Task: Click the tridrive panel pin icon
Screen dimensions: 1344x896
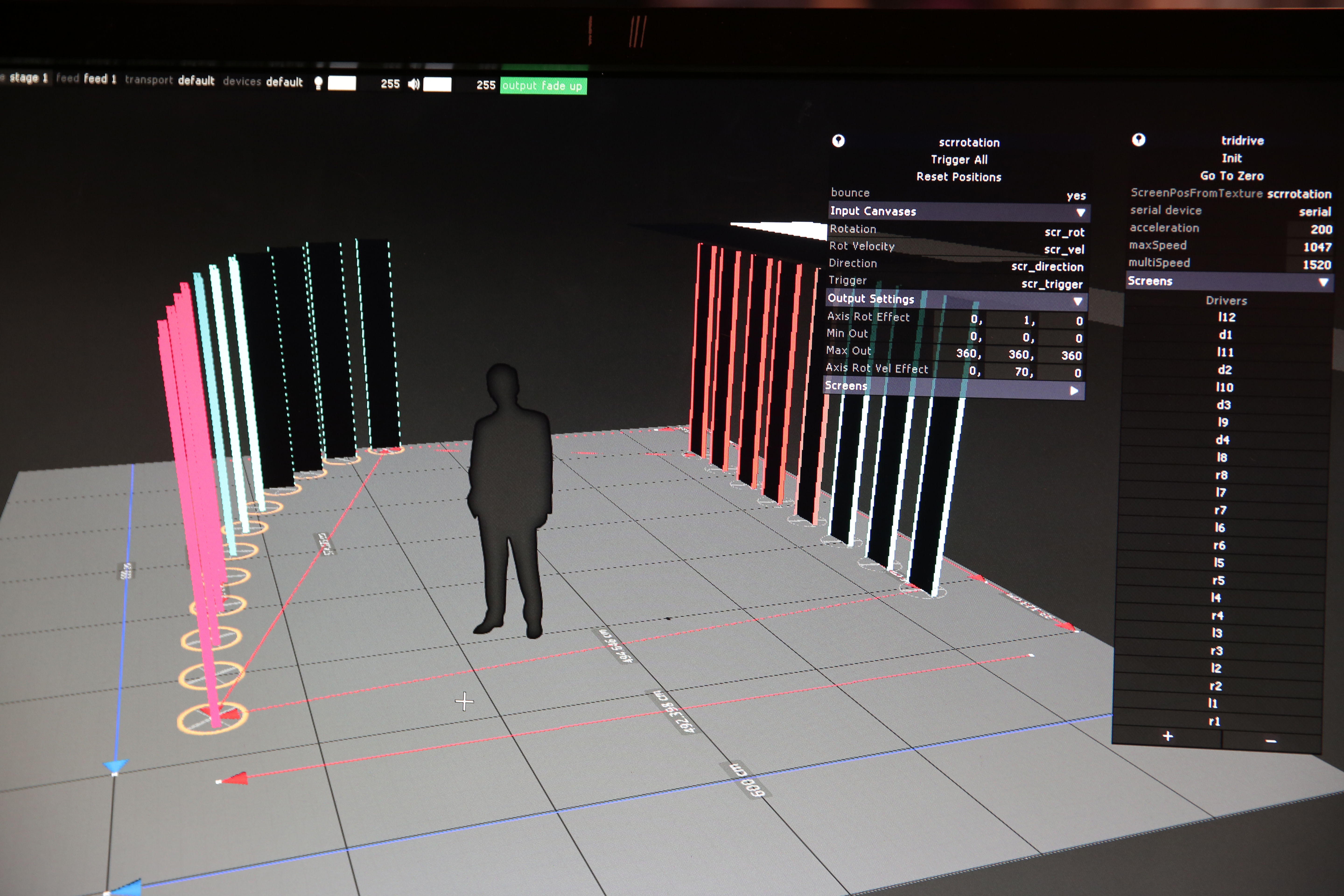Action: click(1138, 140)
